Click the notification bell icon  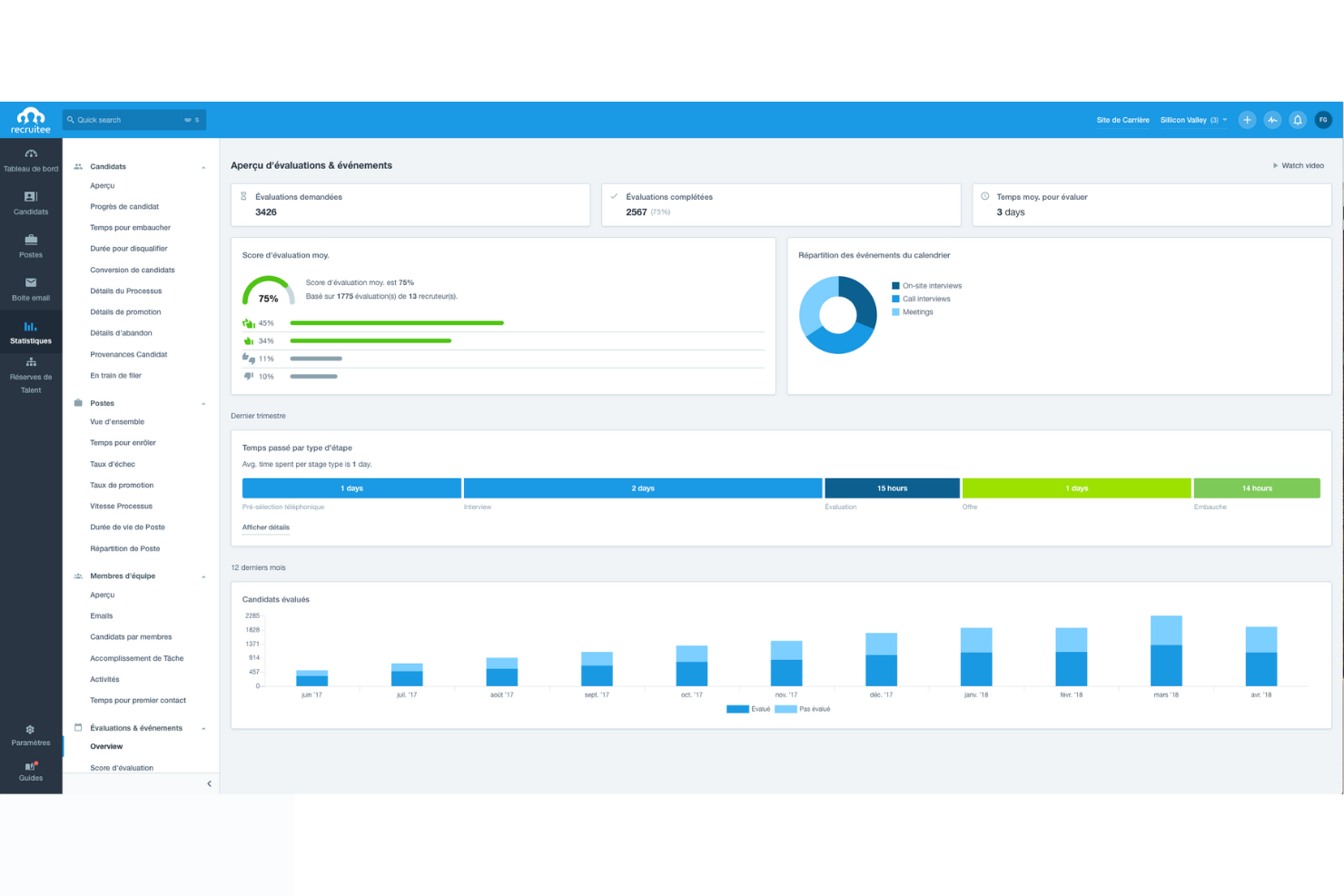pyautogui.click(x=1298, y=120)
